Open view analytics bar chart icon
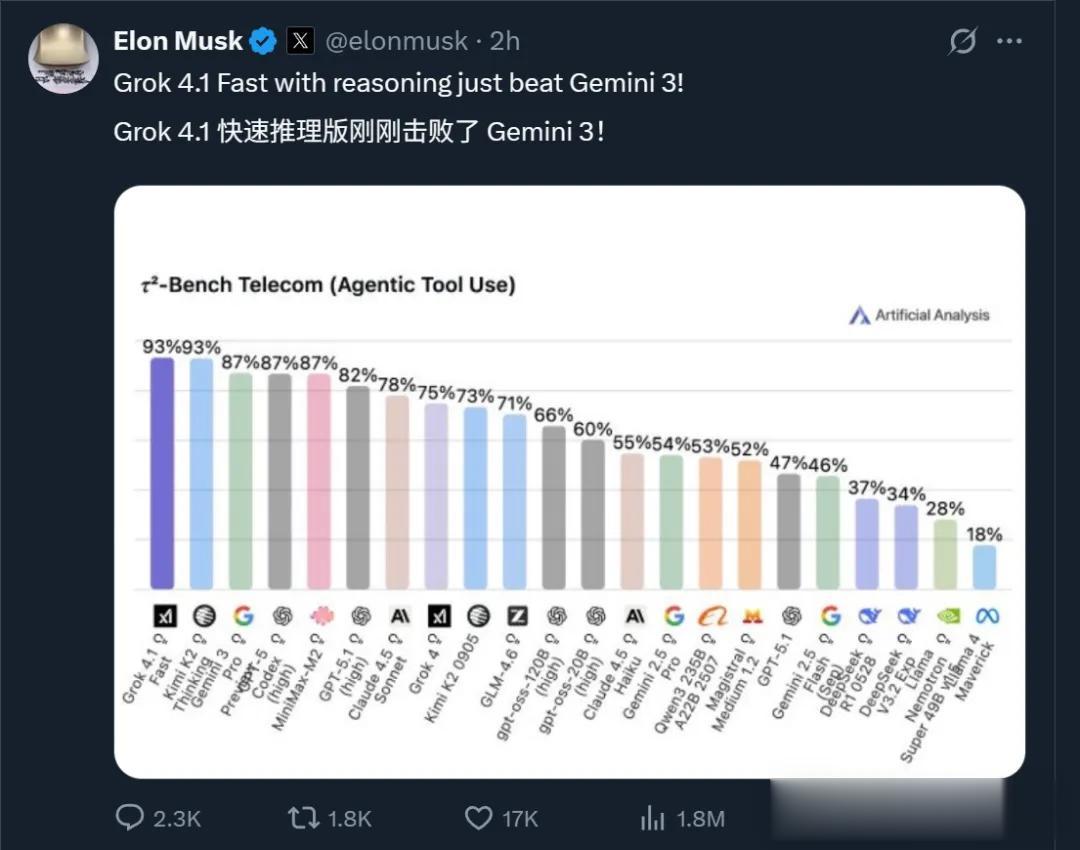Viewport: 1080px width, 850px height. 653,818
